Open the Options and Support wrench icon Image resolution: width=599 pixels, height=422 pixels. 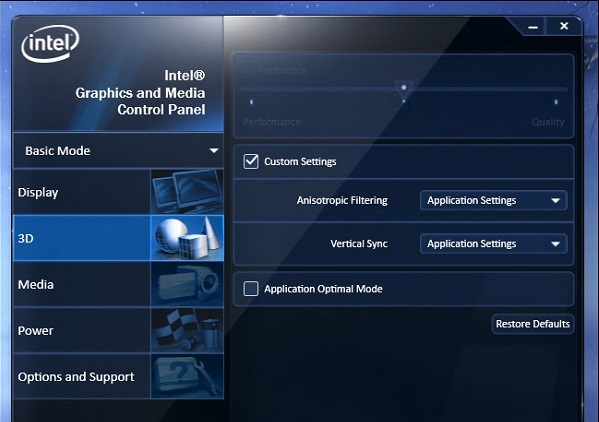pos(187,377)
